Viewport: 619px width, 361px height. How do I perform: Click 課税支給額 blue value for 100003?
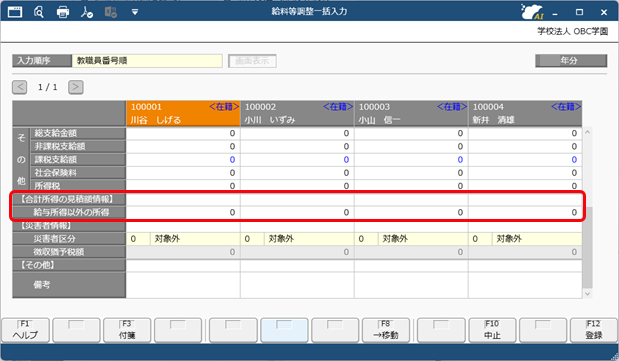tap(460, 160)
